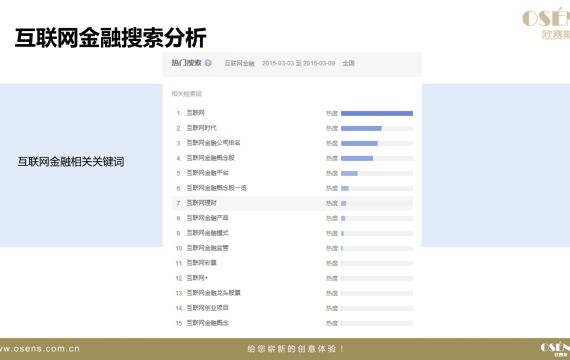Click keyword 互联网彩票
Screen dimensions: 570x360
tap(201, 263)
